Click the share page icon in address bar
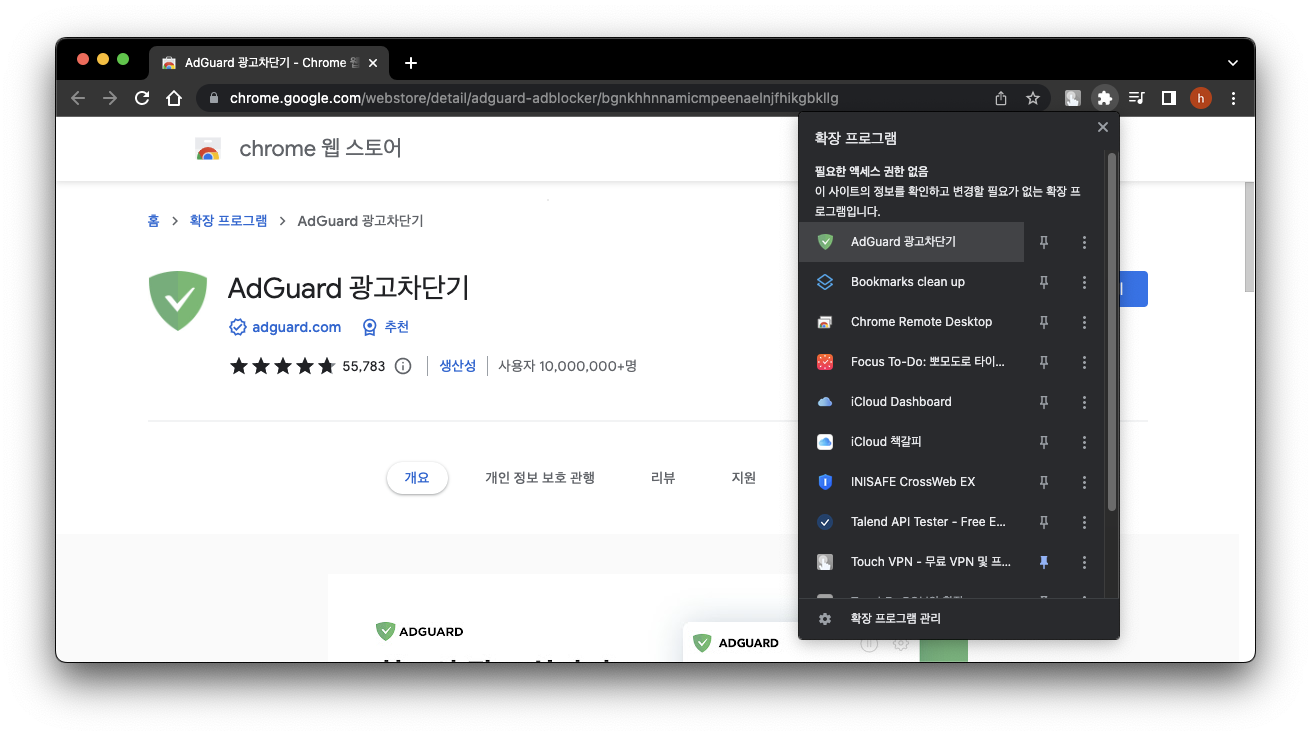 point(1001,98)
